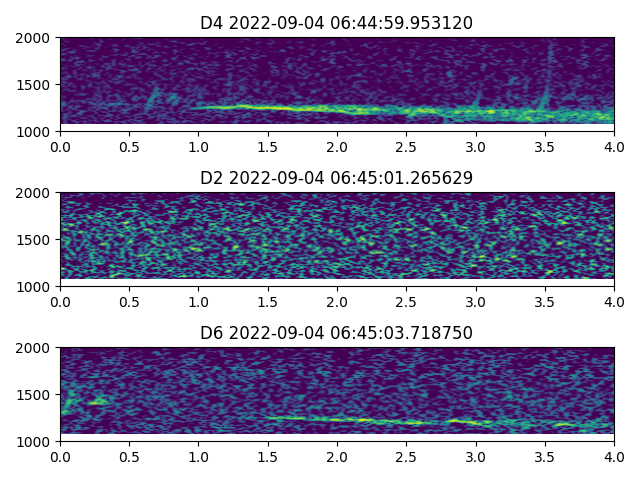Image resolution: width=640 pixels, height=480 pixels.
Task: Click the 0.0 x-axis tick under D6 plot
Action: click(x=60, y=456)
